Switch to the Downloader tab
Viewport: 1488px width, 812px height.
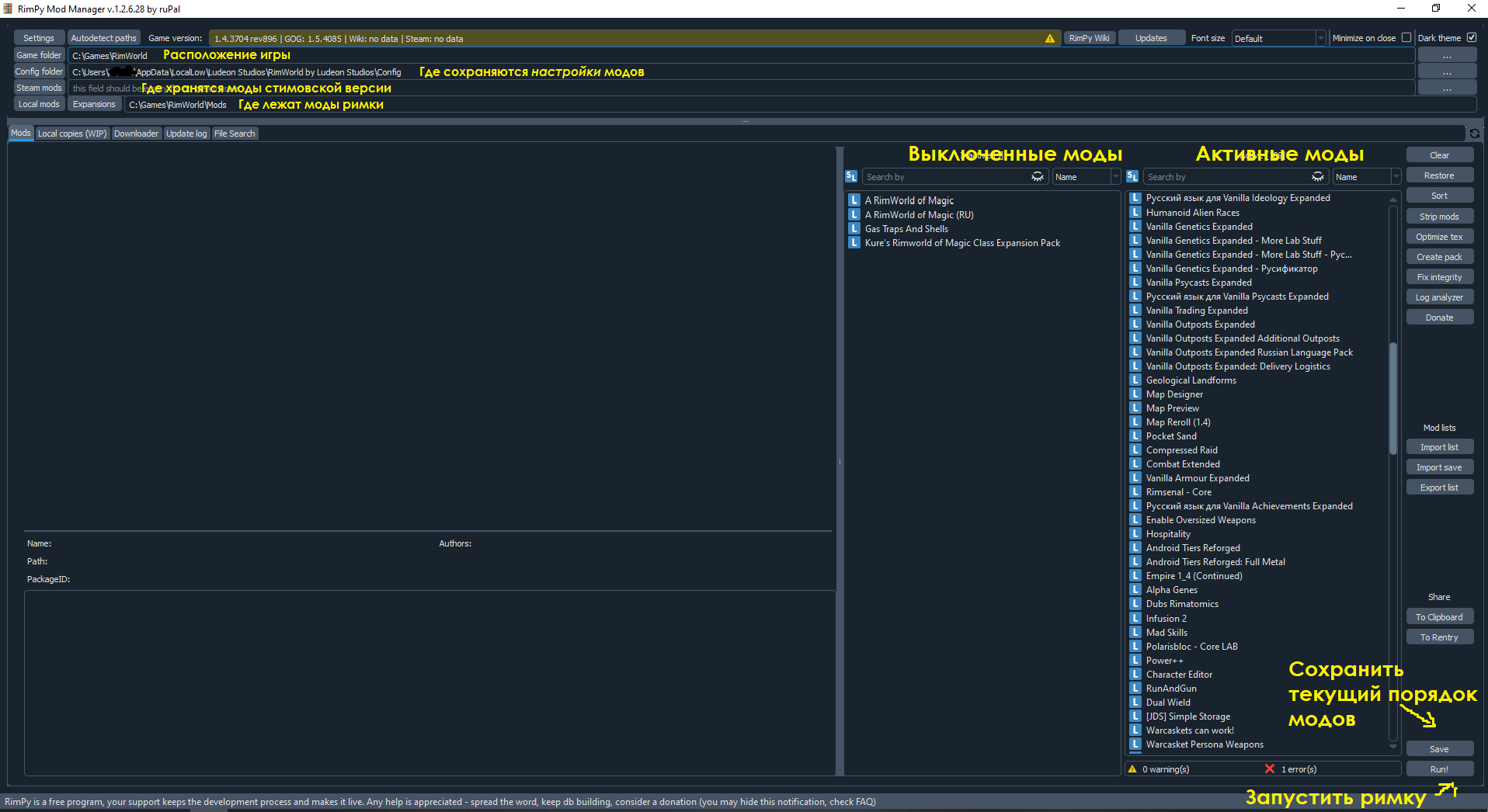coord(136,134)
